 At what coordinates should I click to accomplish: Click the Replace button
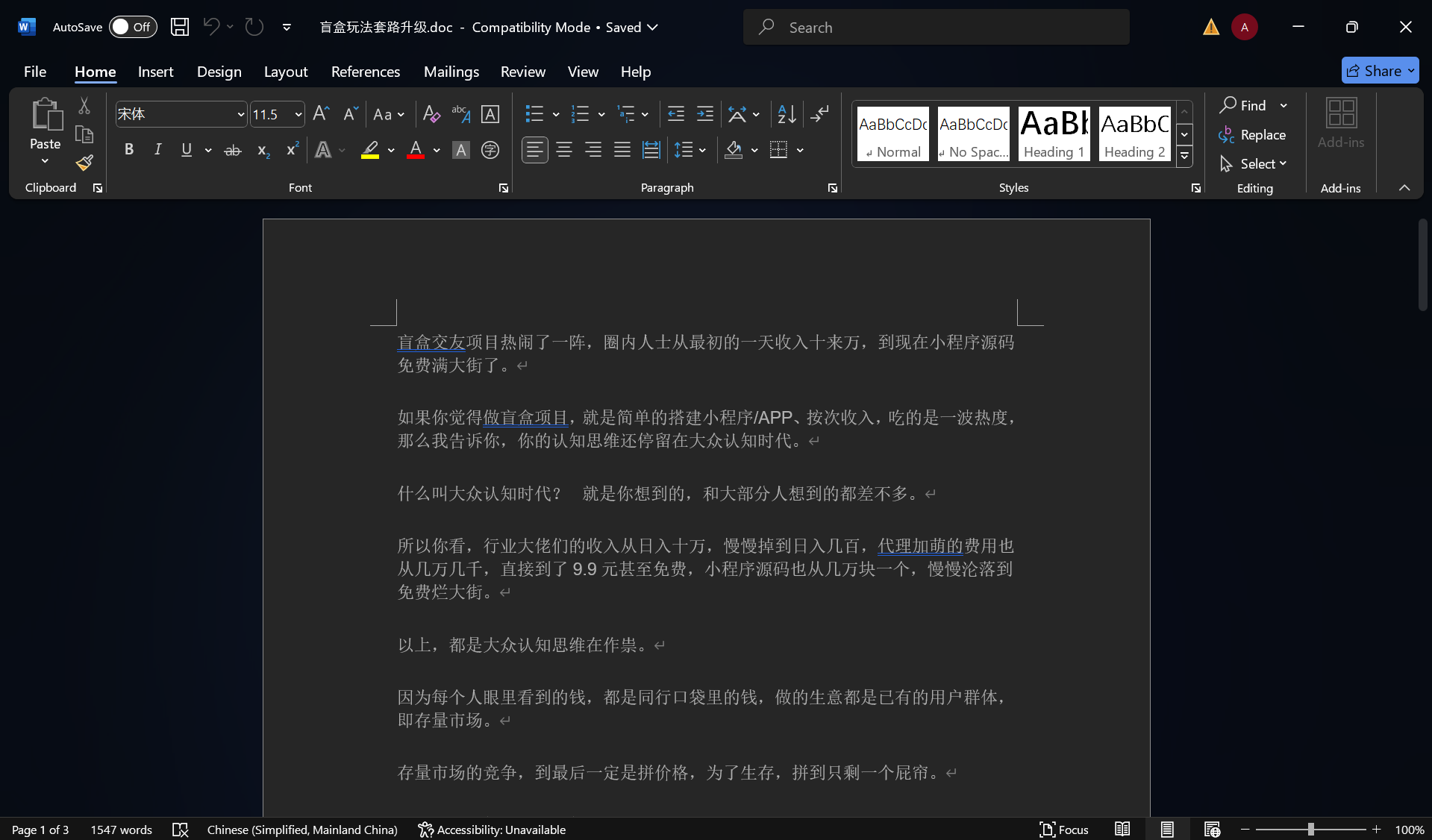(x=1253, y=135)
